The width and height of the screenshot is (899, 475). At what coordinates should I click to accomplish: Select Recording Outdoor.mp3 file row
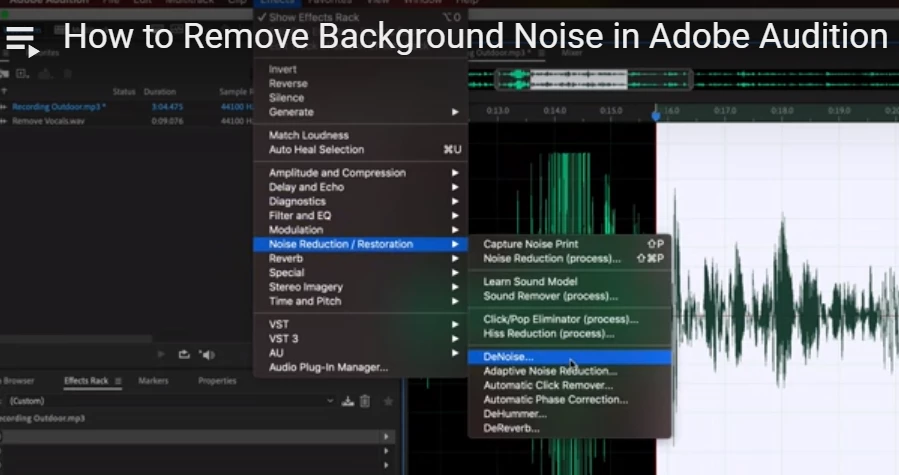tap(126, 107)
